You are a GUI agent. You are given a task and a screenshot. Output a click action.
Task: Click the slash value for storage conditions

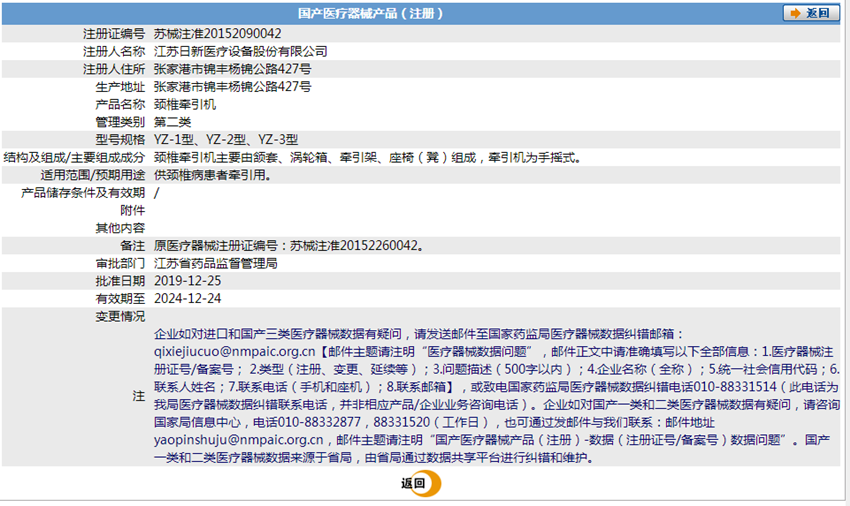click(157, 193)
